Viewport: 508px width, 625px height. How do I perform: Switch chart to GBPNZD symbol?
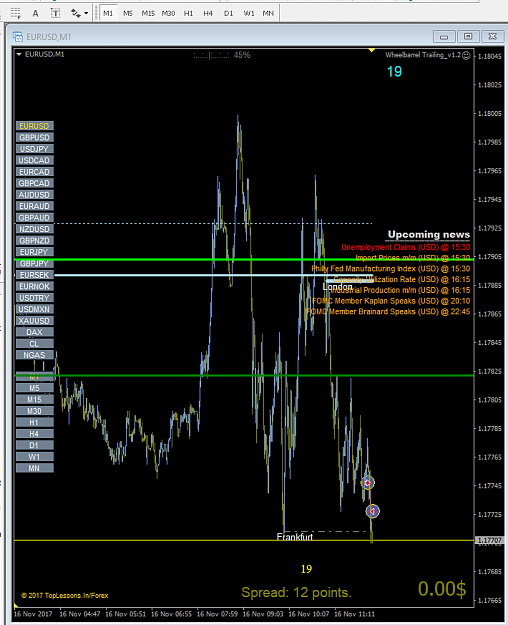[x=34, y=241]
